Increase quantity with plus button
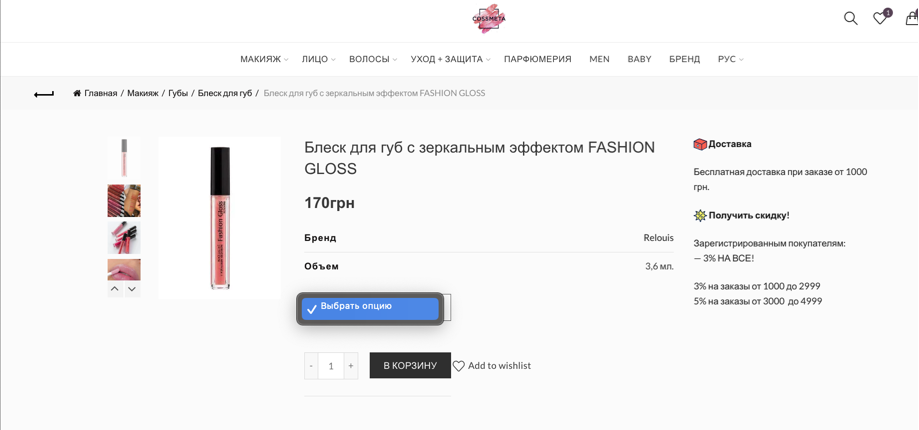This screenshot has width=919, height=430. click(350, 366)
